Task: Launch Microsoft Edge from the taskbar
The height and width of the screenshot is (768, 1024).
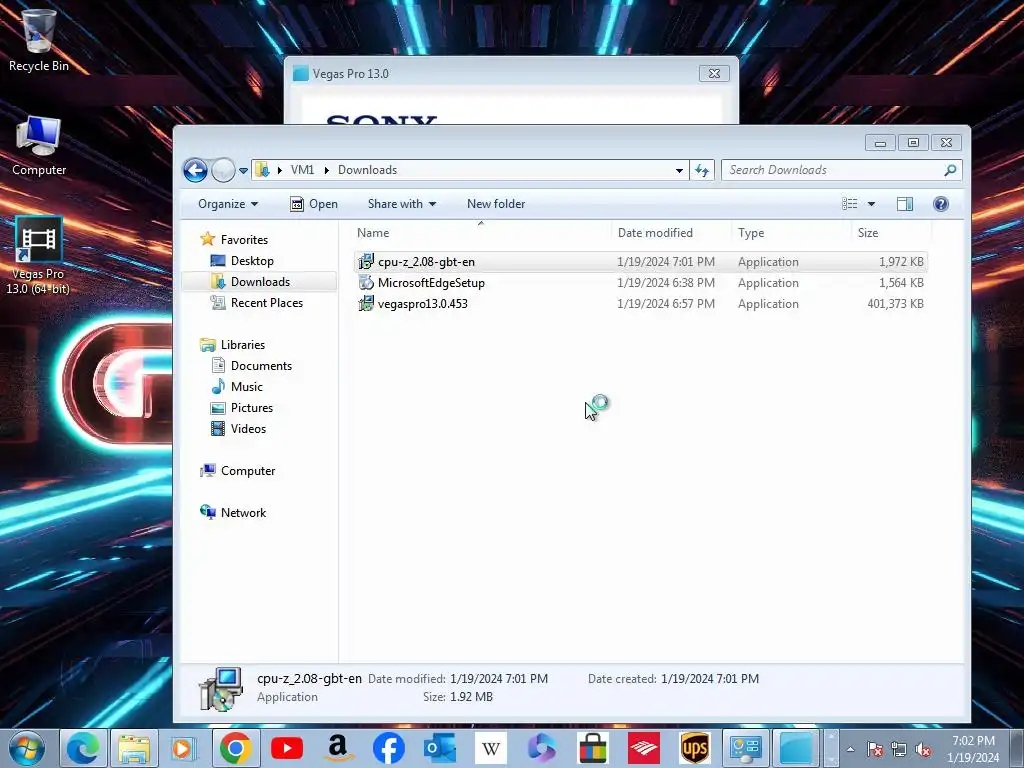Action: click(83, 748)
